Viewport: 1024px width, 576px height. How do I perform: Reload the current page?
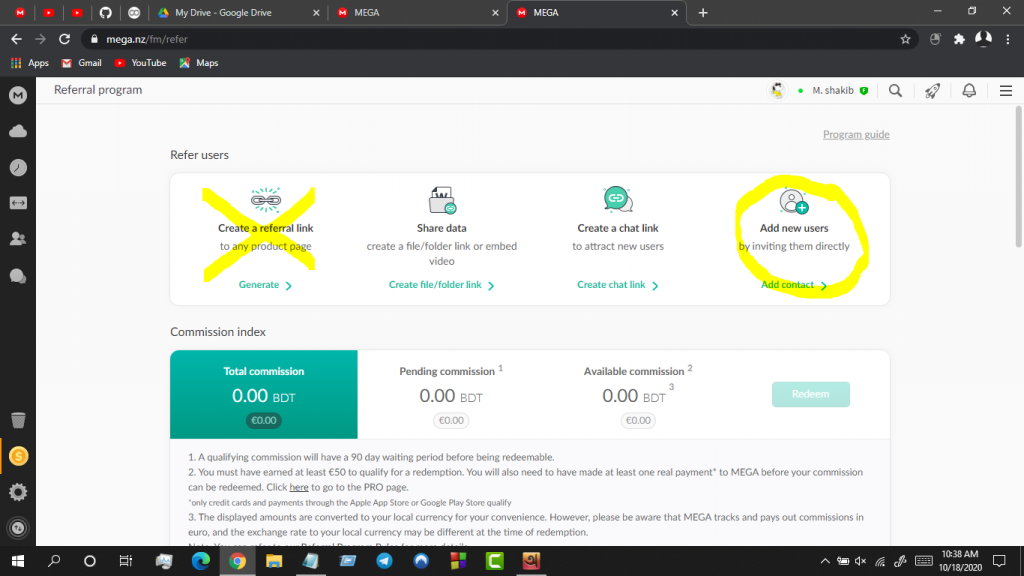click(64, 39)
